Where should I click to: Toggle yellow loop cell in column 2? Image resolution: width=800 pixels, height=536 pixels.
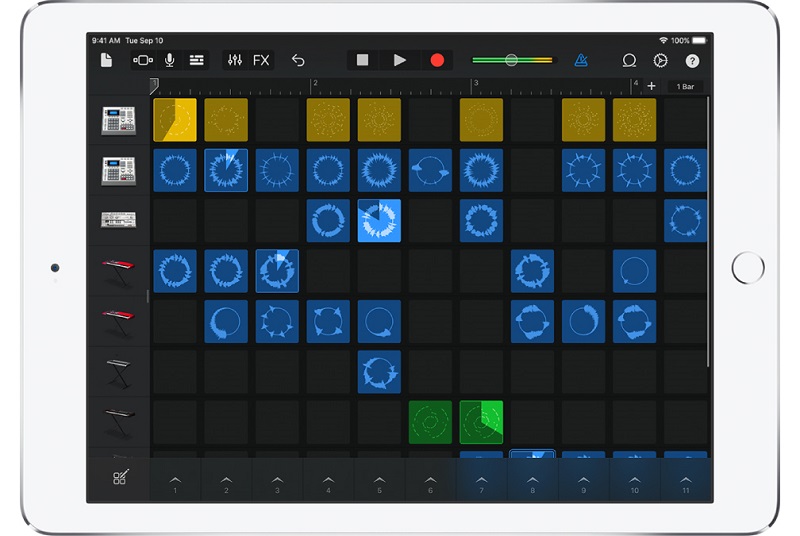tap(226, 120)
